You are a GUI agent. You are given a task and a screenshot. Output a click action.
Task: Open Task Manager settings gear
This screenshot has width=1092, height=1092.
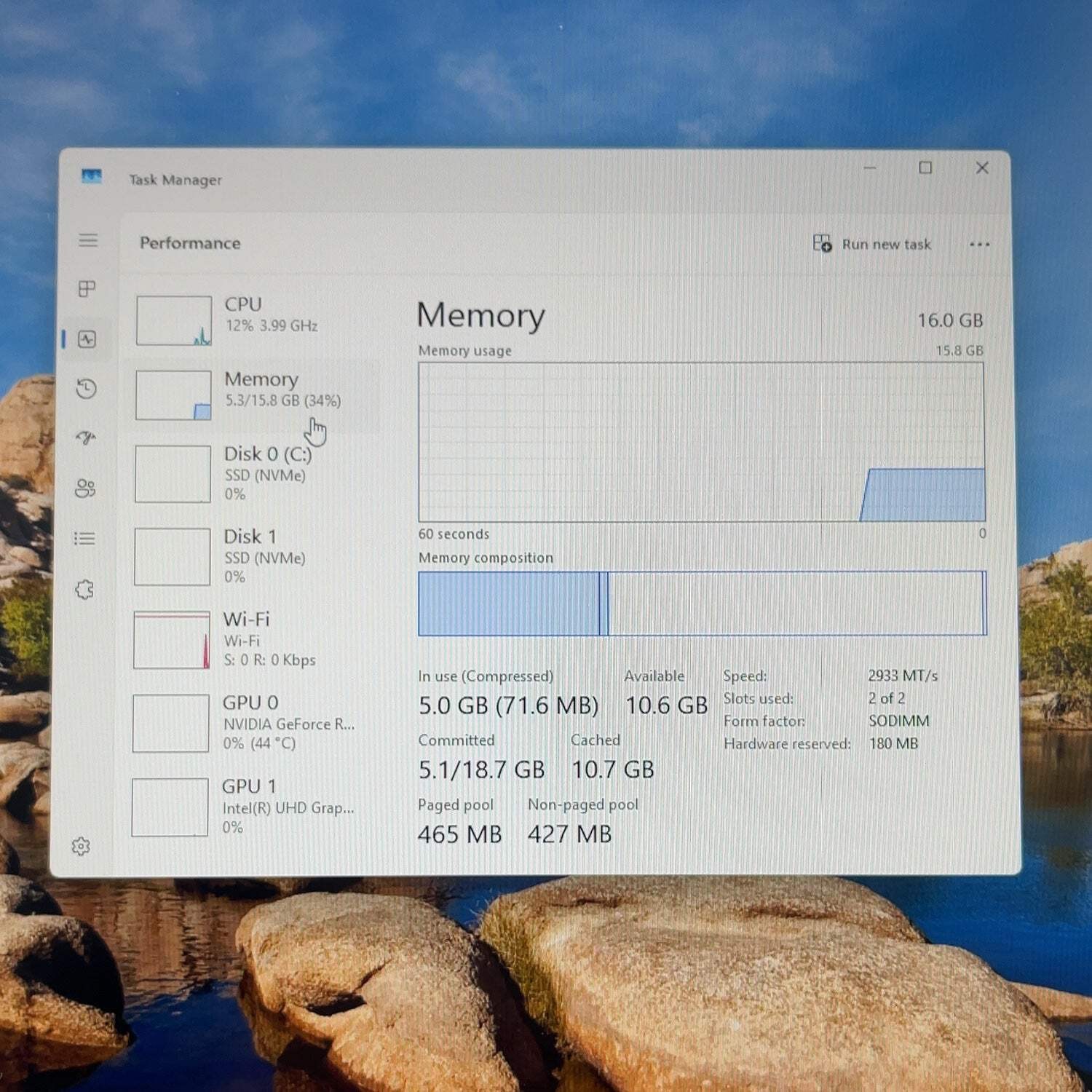(x=81, y=846)
